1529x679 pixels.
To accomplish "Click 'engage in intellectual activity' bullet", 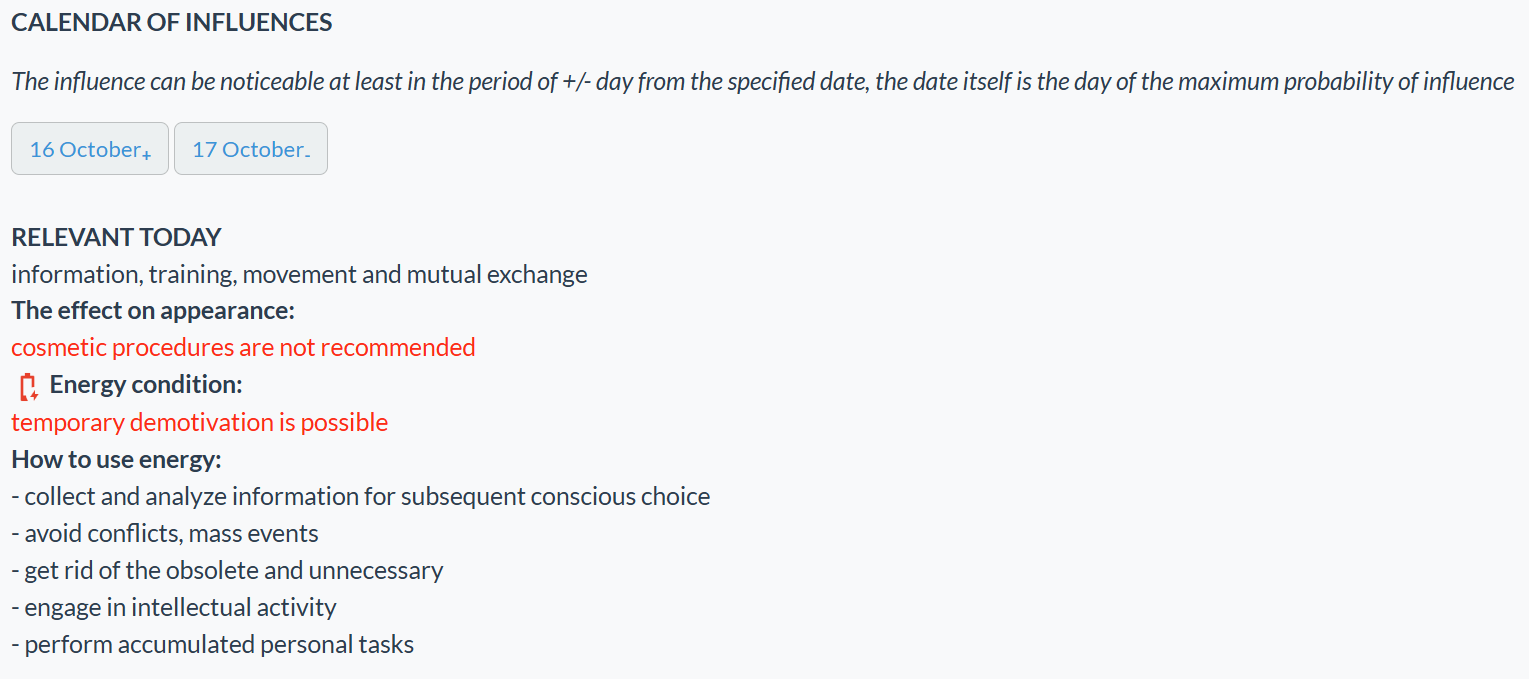I will pyautogui.click(x=174, y=607).
